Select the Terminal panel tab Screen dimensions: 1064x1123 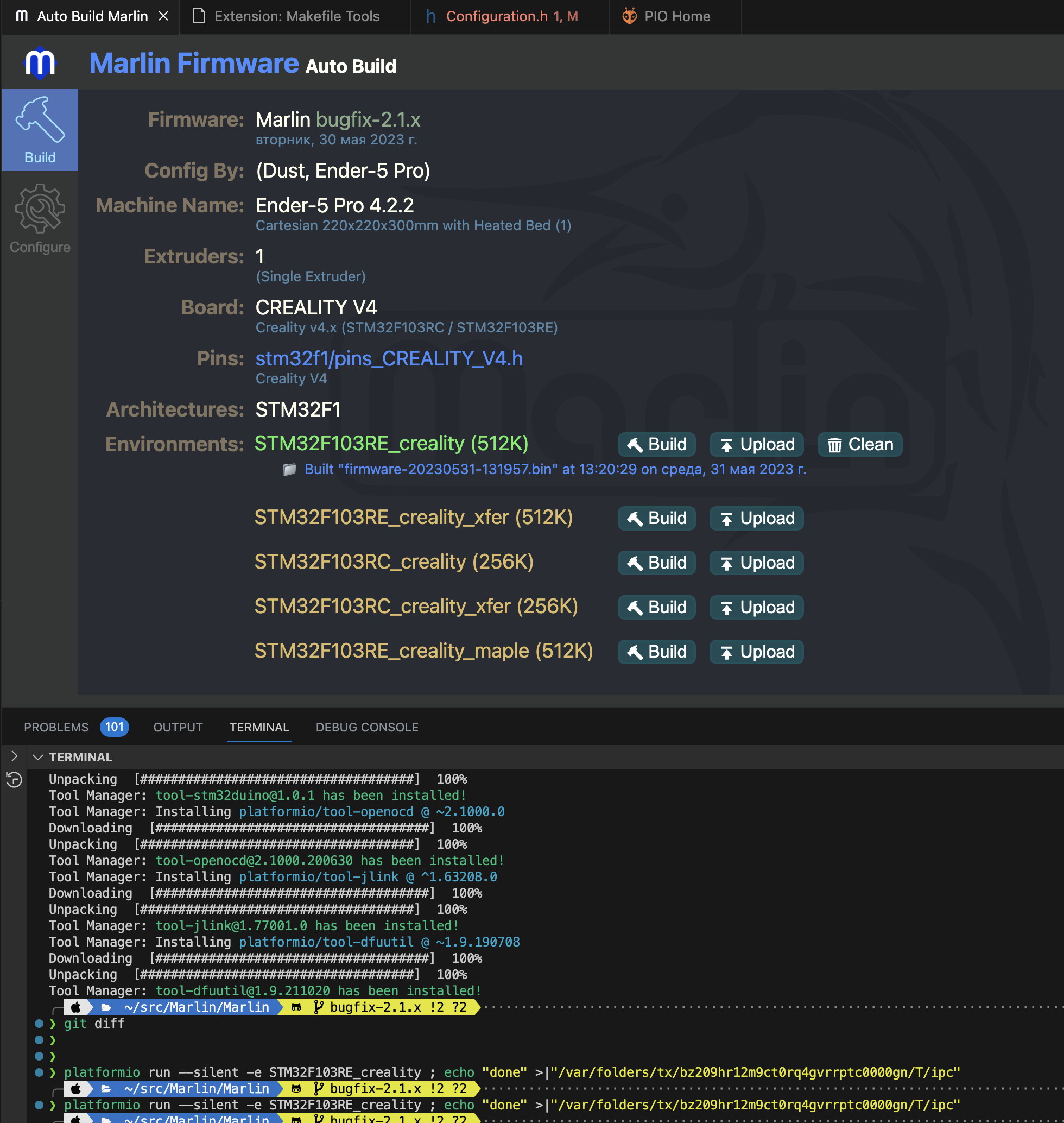pyautogui.click(x=259, y=727)
